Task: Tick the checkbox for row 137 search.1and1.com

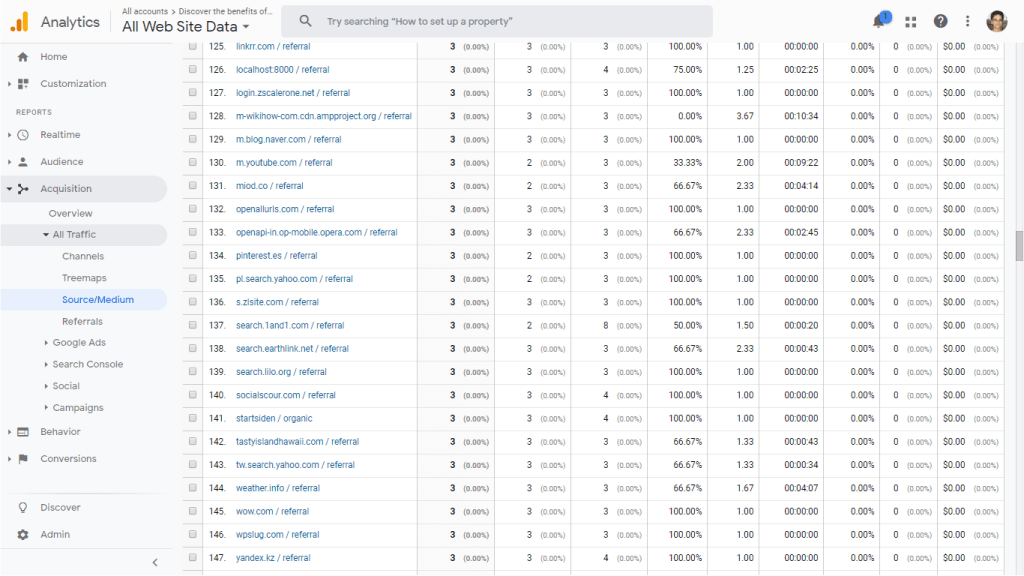Action: 193,325
